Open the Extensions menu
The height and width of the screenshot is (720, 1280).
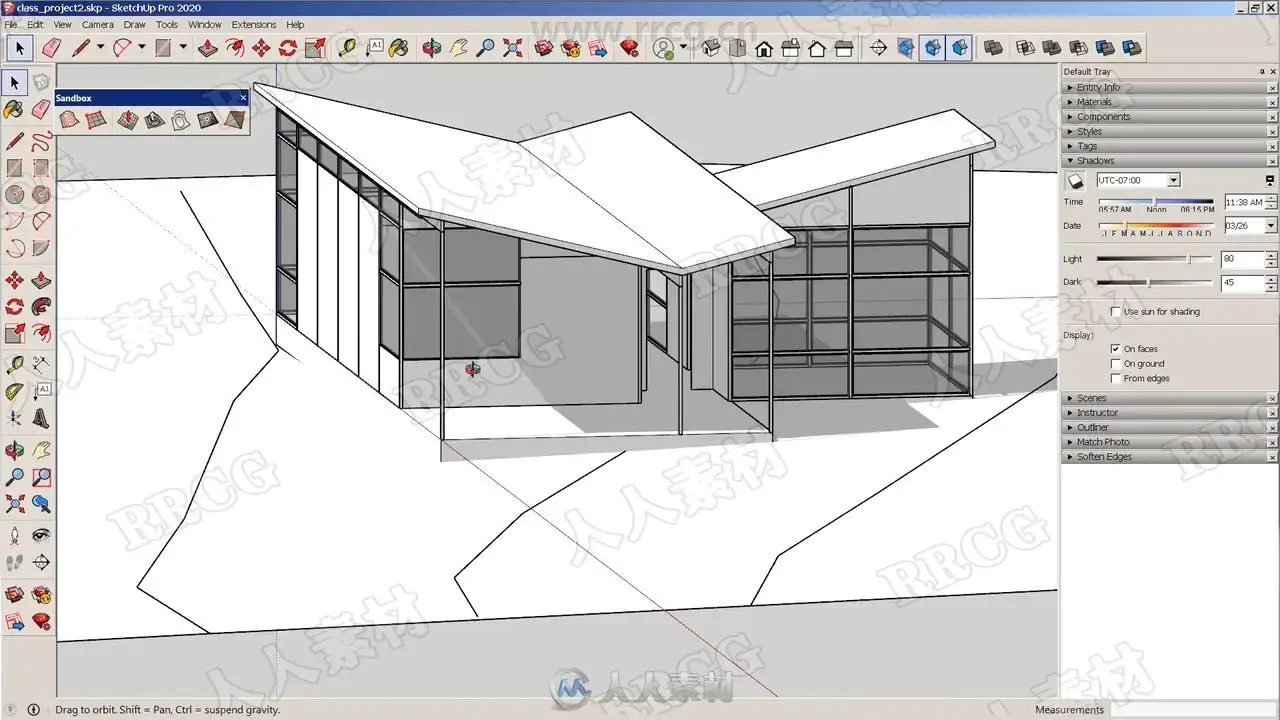(254, 24)
